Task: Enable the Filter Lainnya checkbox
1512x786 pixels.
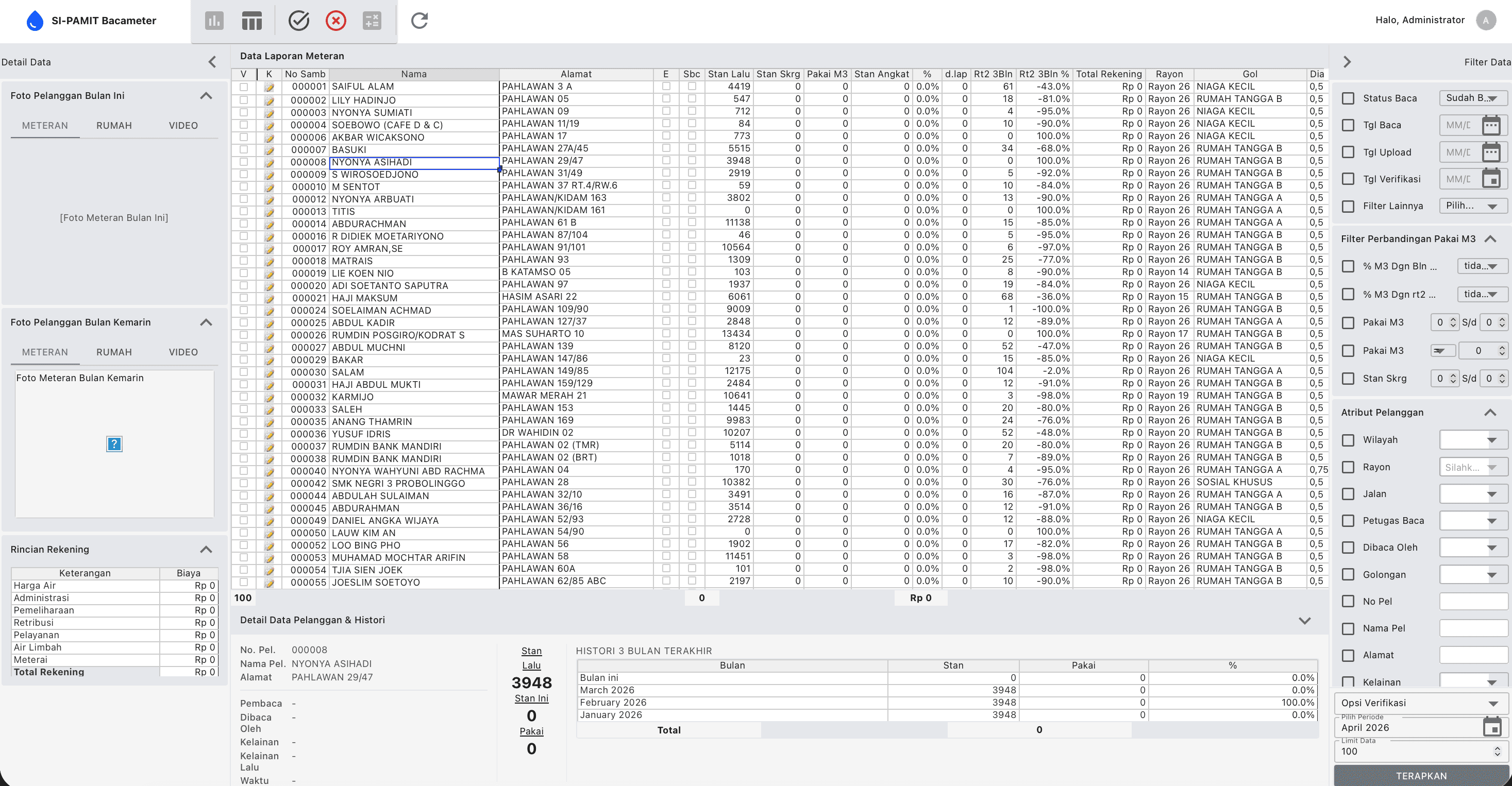Action: (x=1348, y=206)
